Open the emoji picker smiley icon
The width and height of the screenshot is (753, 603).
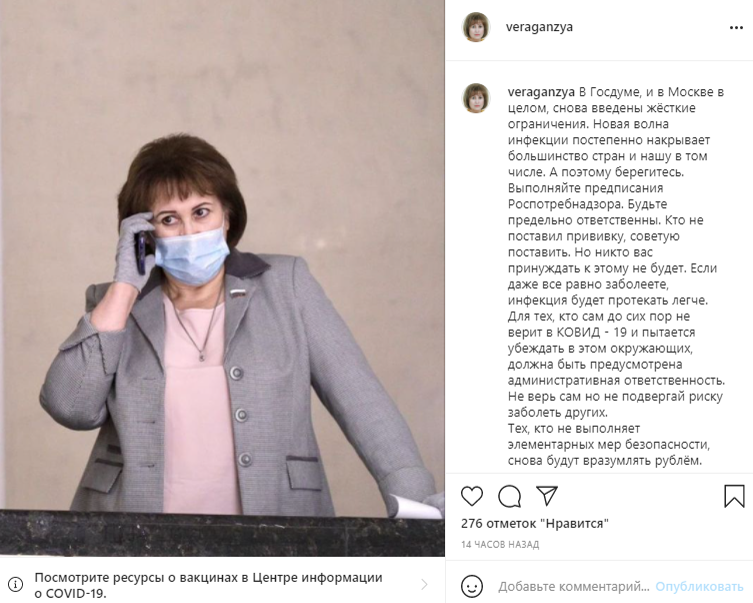coord(472,586)
